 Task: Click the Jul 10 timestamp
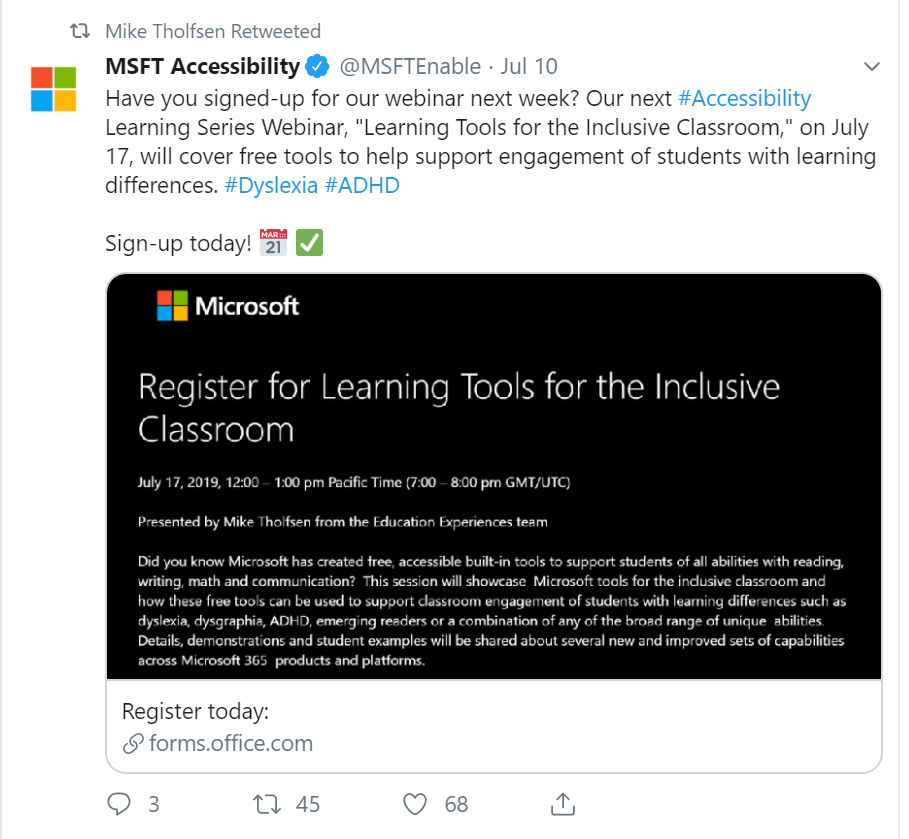(x=527, y=67)
